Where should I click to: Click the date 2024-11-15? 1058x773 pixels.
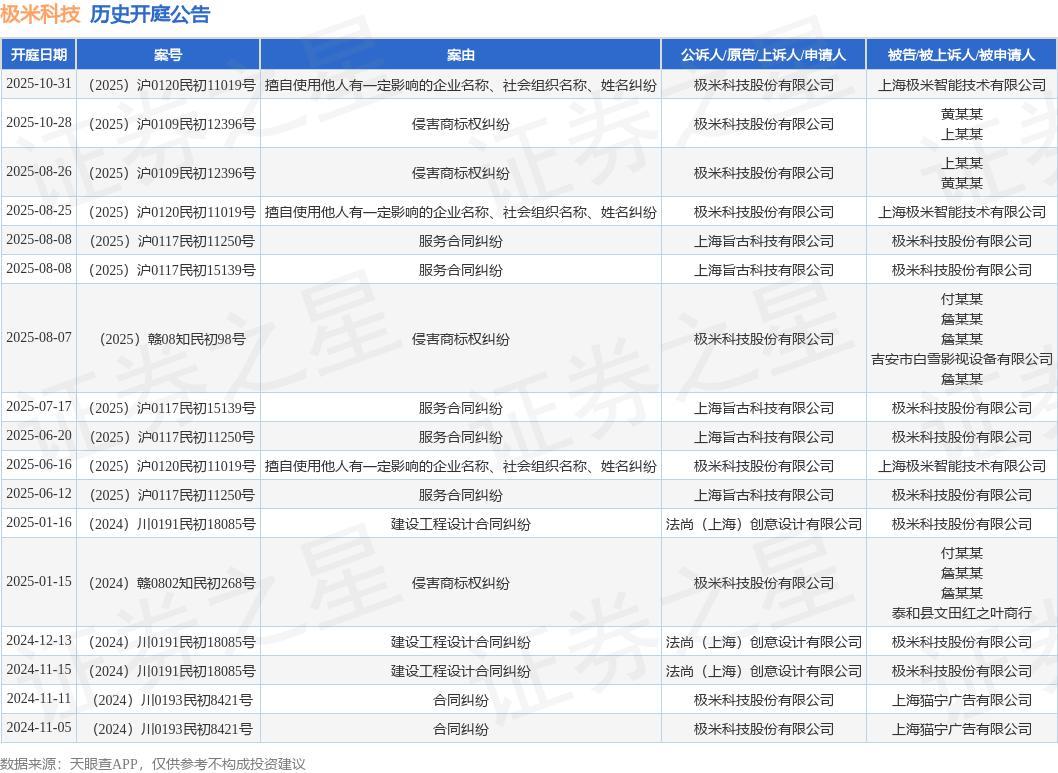pyautogui.click(x=38, y=670)
